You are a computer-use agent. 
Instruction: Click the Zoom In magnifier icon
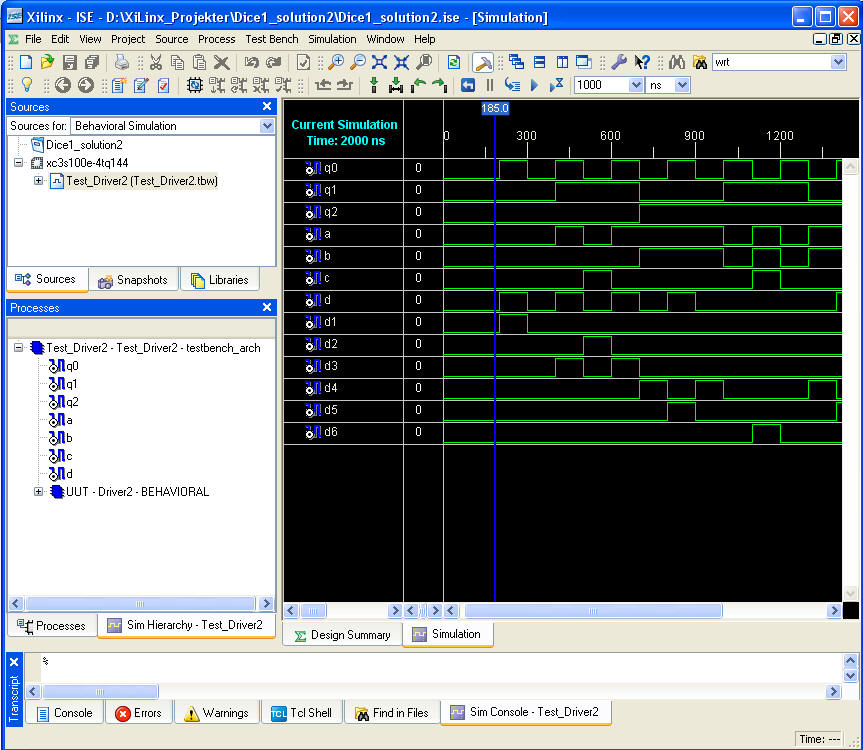click(x=335, y=62)
